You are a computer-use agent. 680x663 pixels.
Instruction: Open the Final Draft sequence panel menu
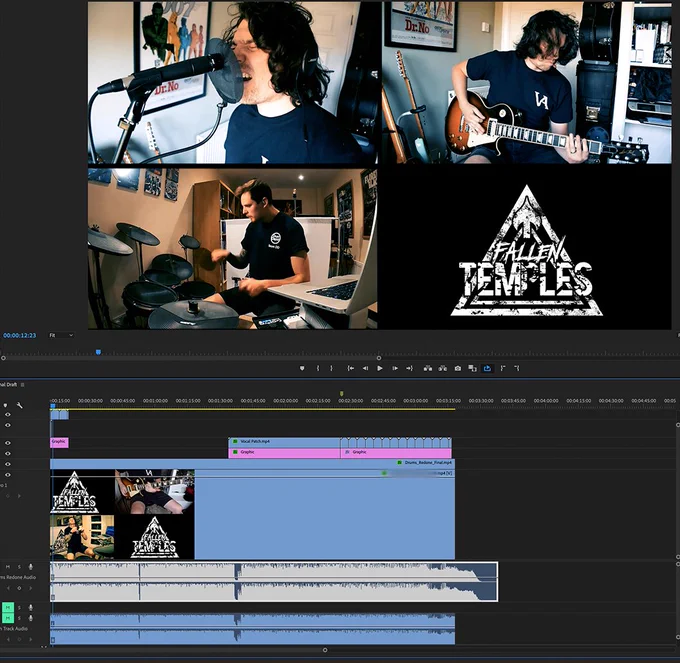pos(23,385)
